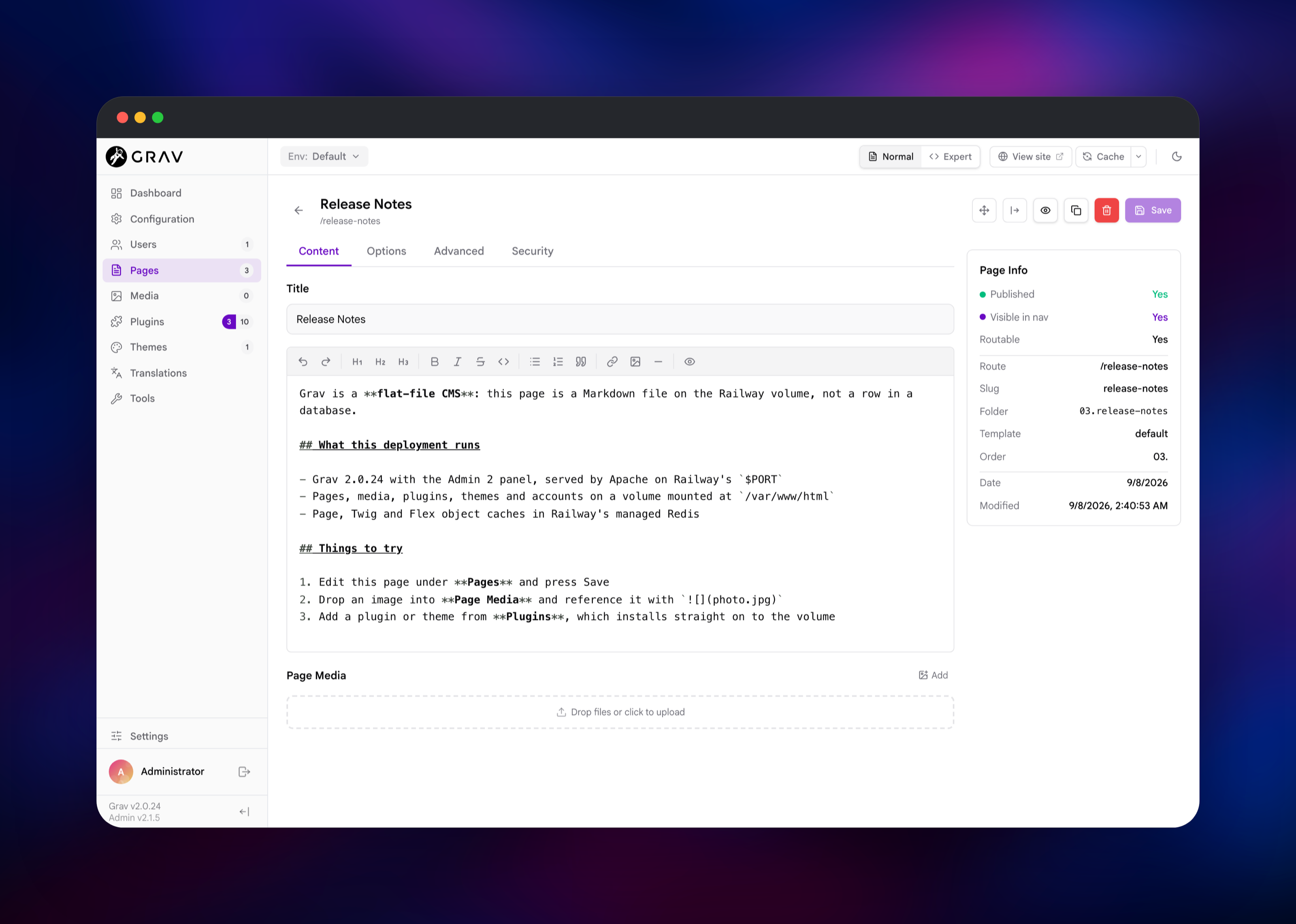Image resolution: width=1296 pixels, height=924 pixels.
Task: Insert a bulleted list
Action: tap(535, 362)
